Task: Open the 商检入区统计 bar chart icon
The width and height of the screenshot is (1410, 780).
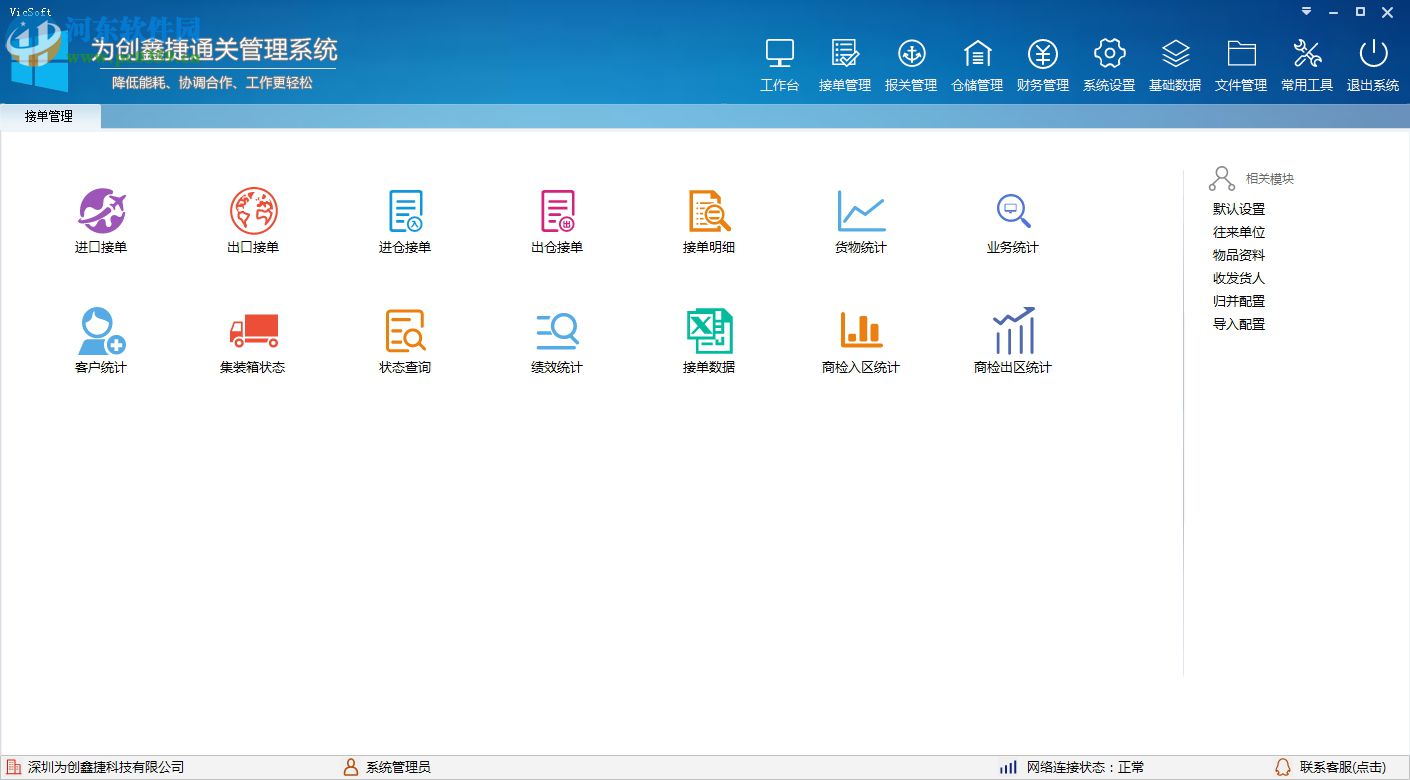Action: point(861,331)
